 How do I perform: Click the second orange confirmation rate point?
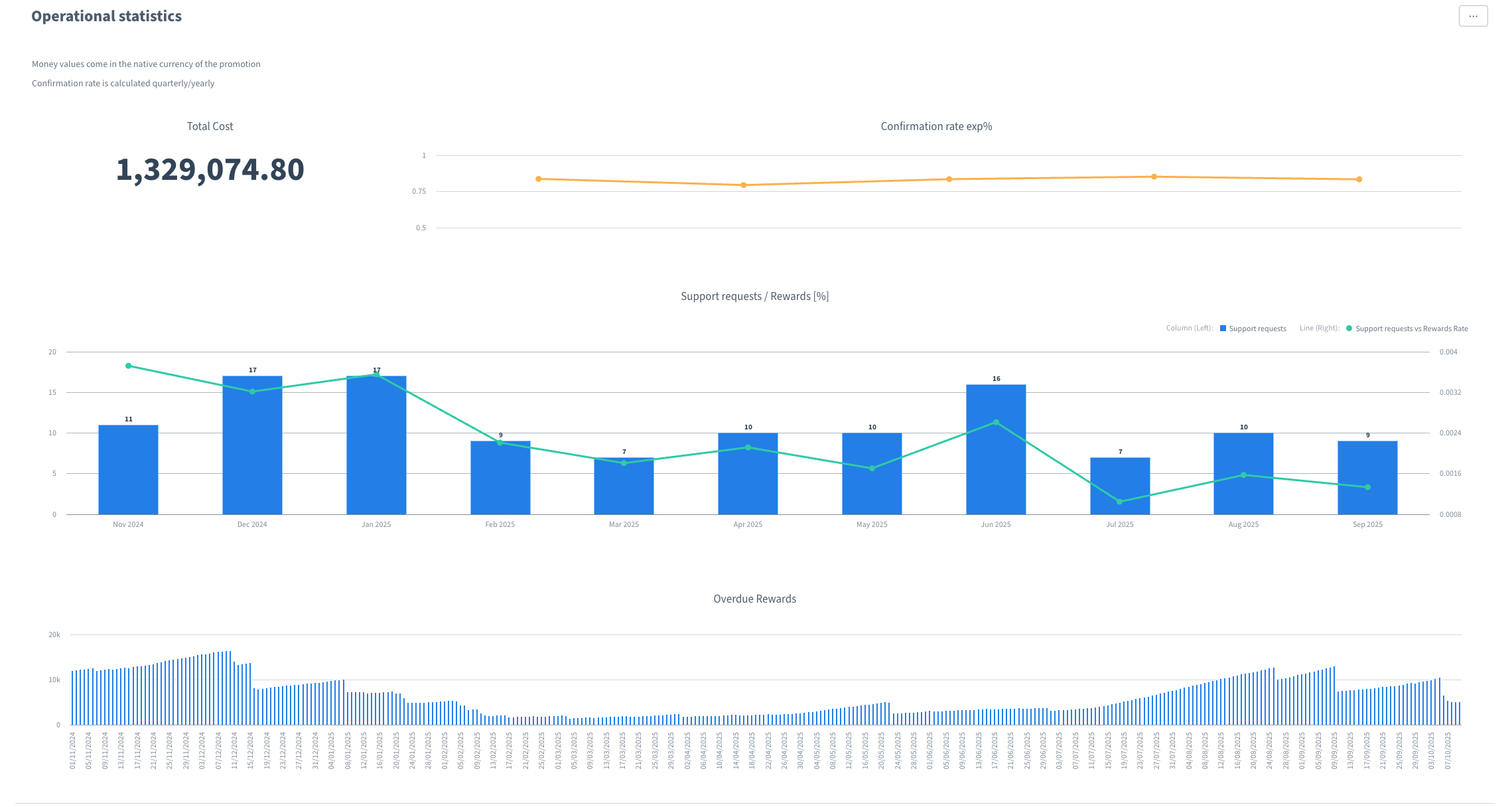click(x=743, y=185)
